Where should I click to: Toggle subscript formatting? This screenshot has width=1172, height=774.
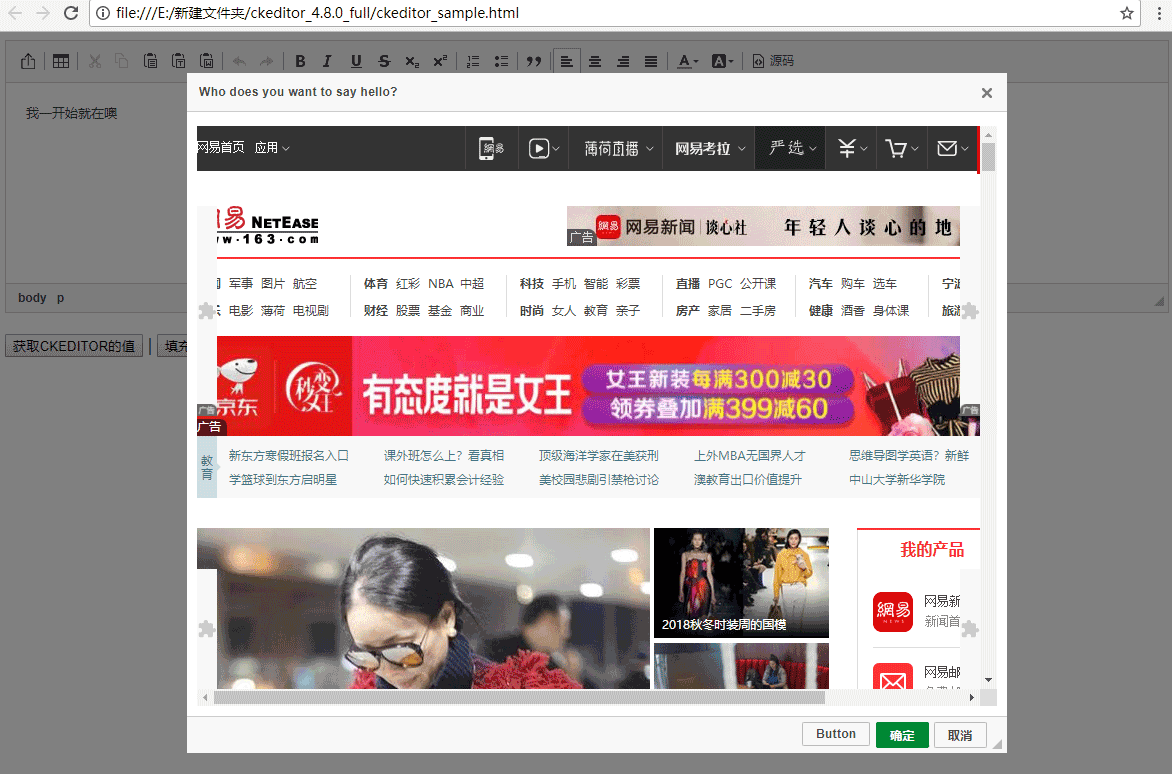(412, 61)
